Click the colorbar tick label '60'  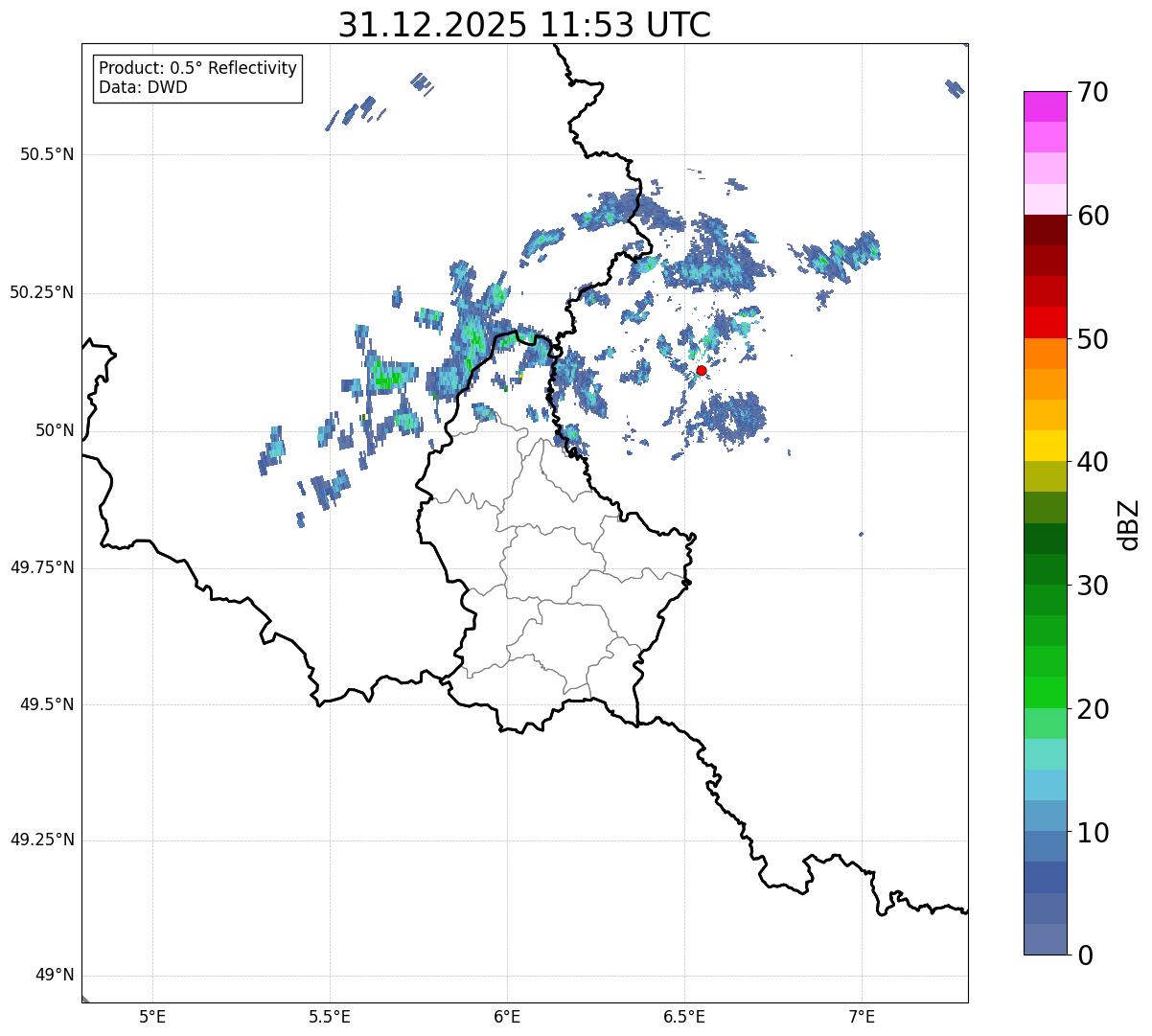[x=1093, y=216]
